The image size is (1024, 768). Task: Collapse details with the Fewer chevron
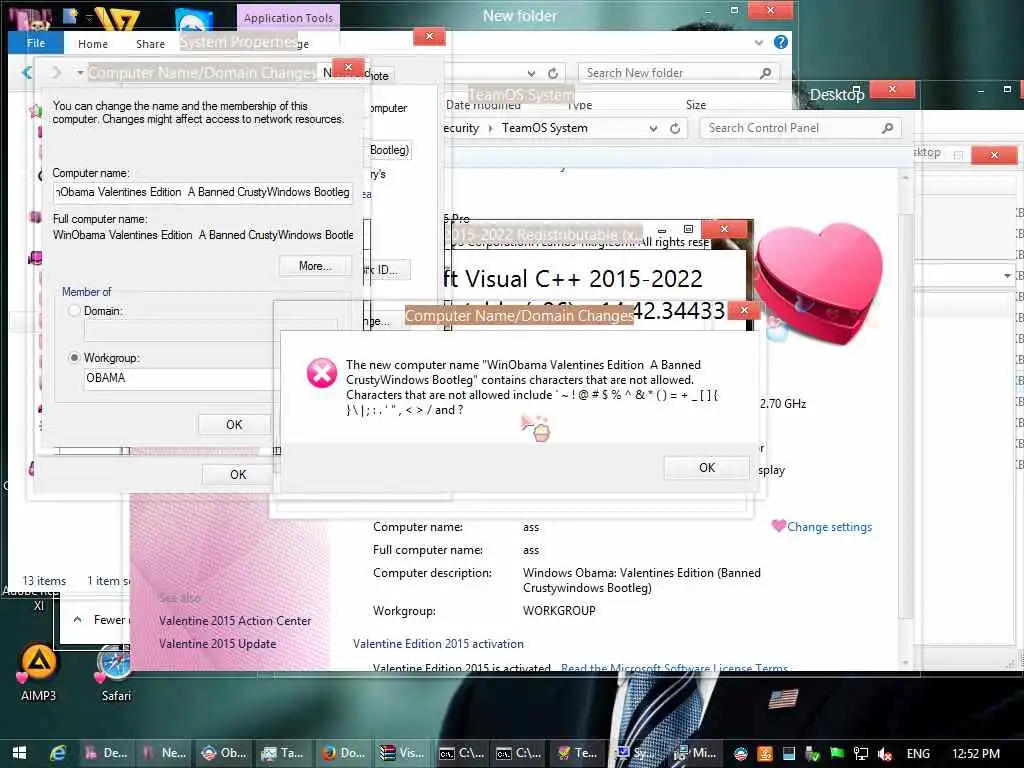point(78,620)
